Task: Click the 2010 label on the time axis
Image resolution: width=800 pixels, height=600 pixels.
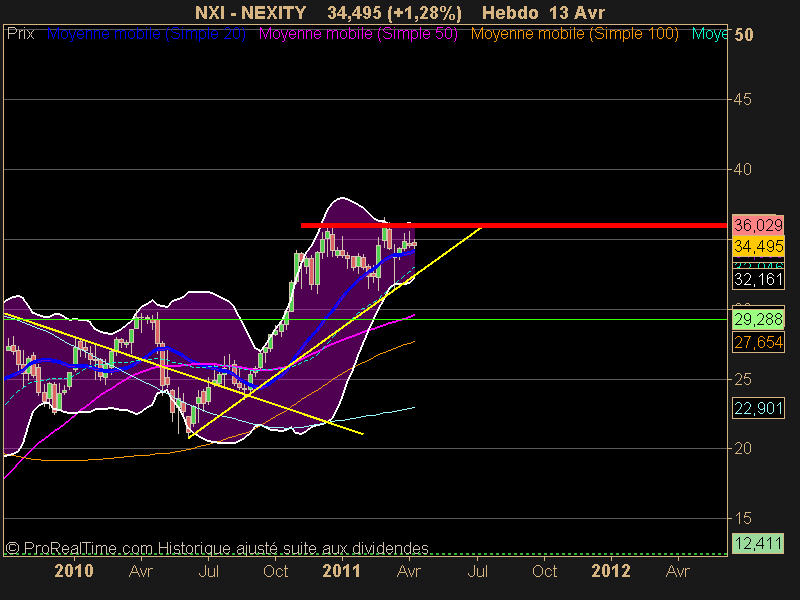Action: click(73, 571)
